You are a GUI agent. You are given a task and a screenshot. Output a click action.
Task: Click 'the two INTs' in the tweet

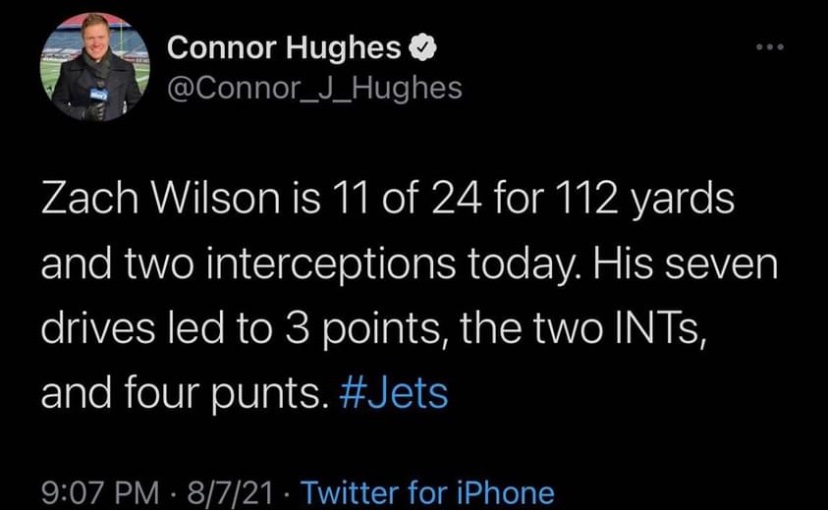579,327
